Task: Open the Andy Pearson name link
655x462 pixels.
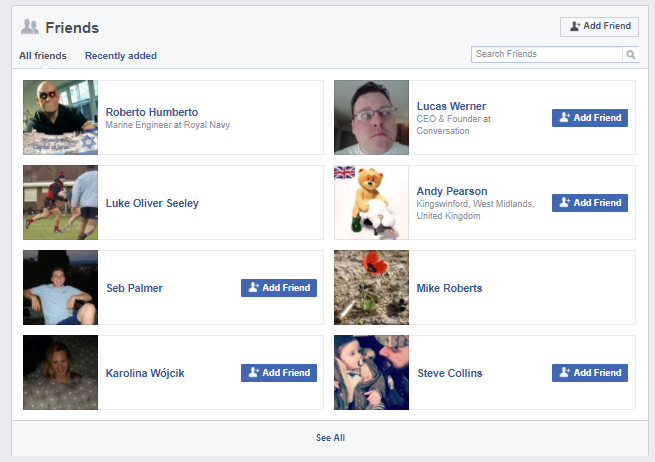Action: pyautogui.click(x=452, y=191)
